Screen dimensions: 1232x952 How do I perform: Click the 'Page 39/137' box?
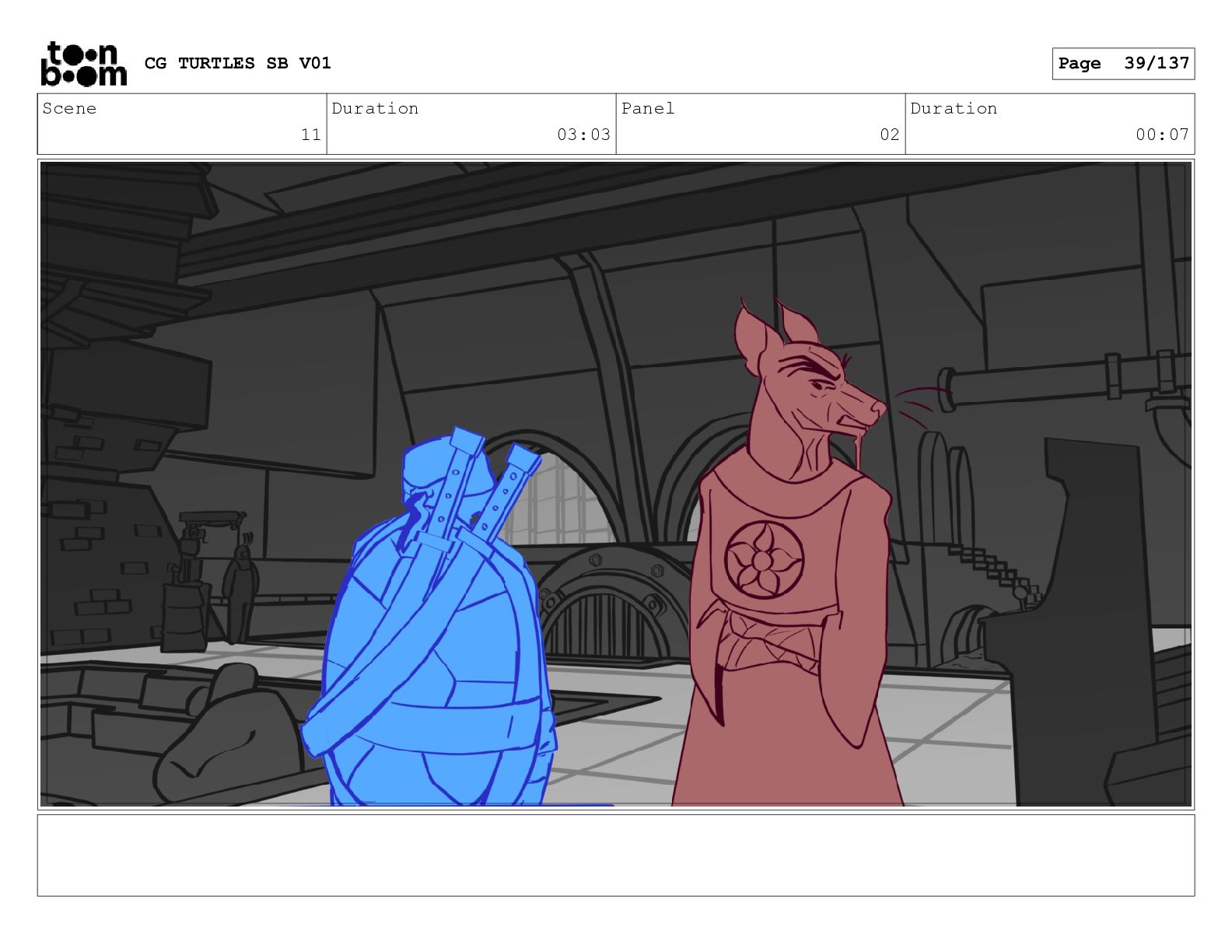pos(1123,64)
